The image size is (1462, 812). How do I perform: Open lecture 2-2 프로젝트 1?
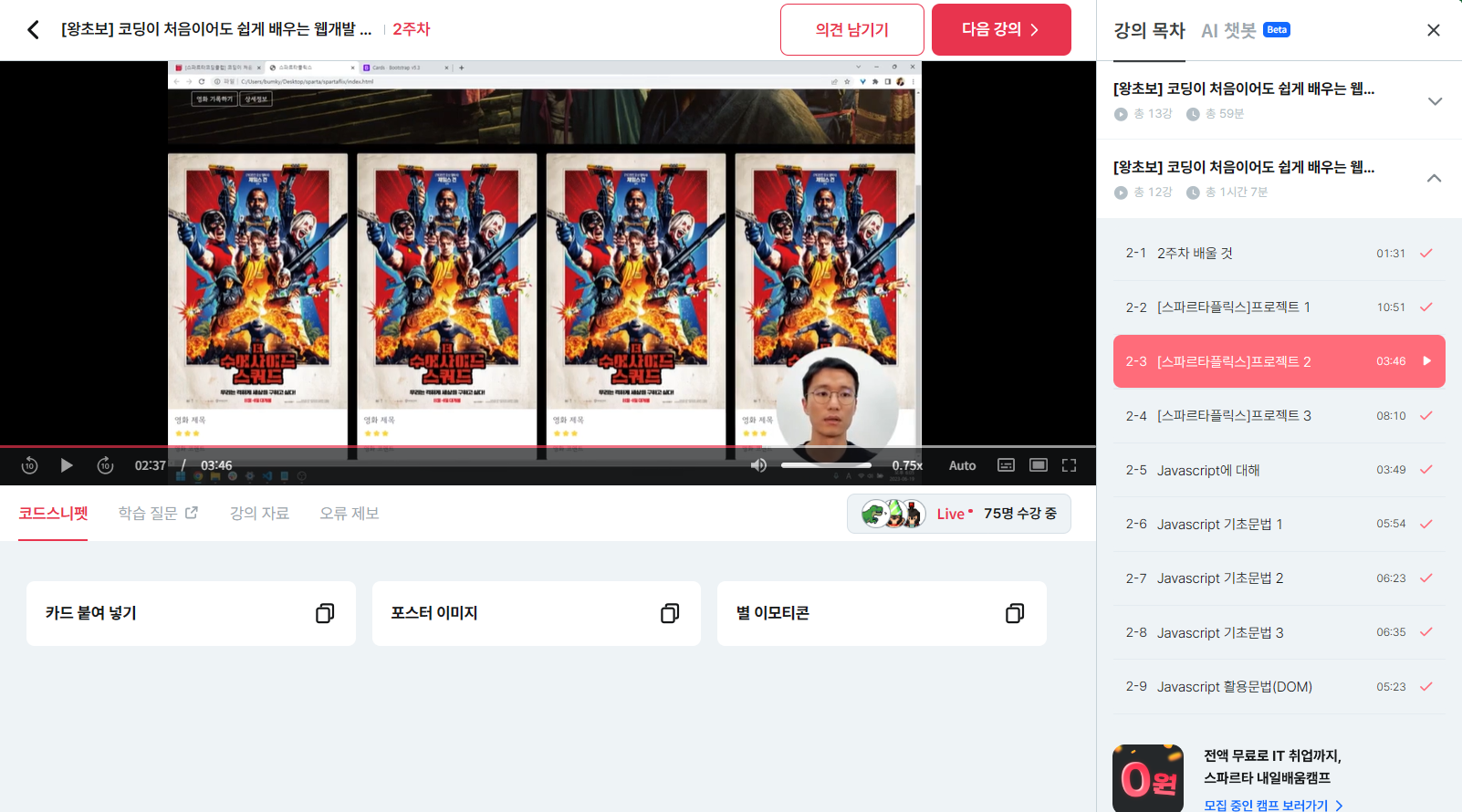(1279, 307)
